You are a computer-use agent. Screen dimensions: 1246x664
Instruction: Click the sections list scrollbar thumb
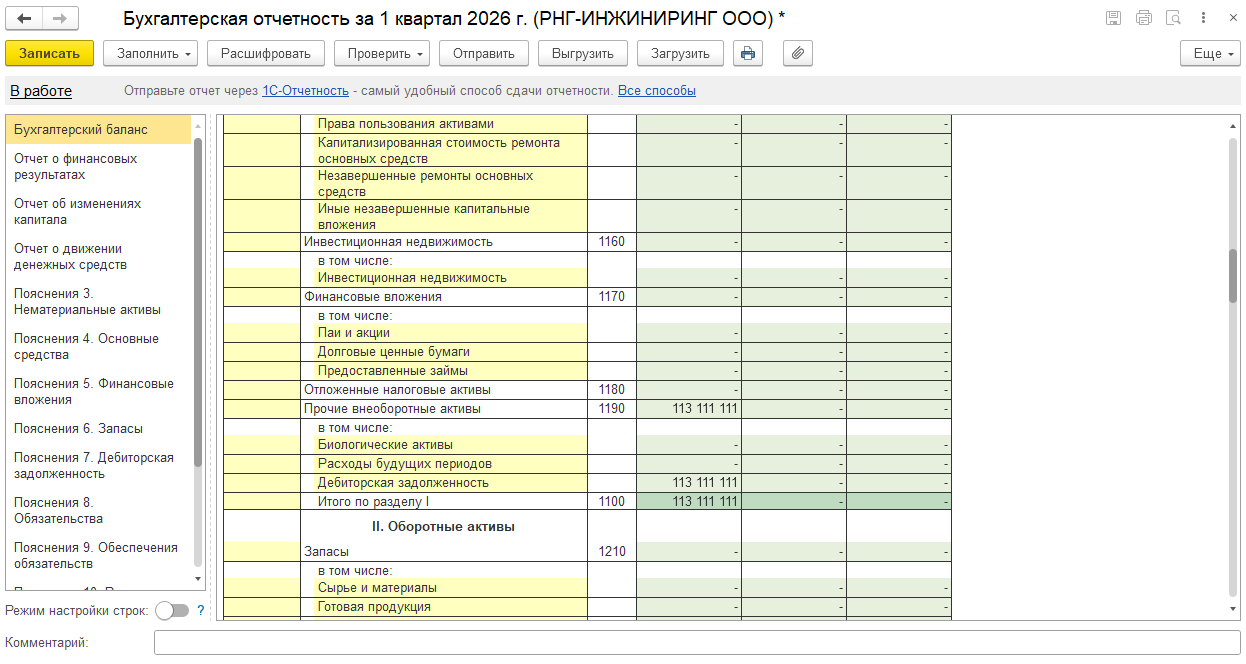198,300
